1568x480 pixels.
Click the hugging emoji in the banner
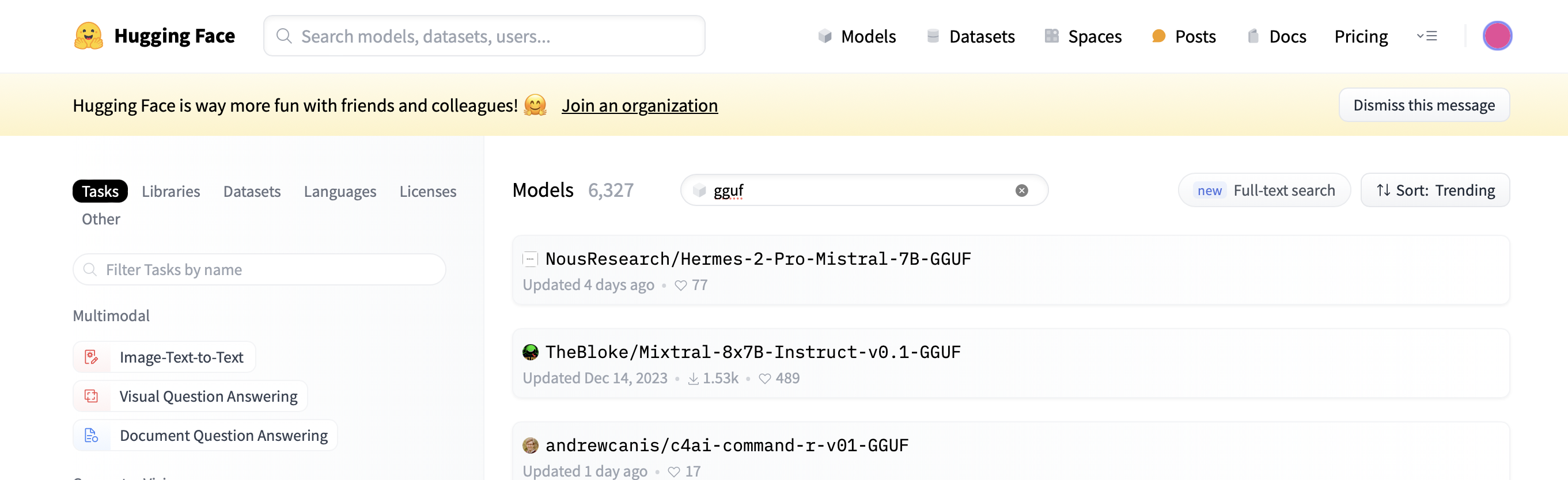tap(535, 105)
